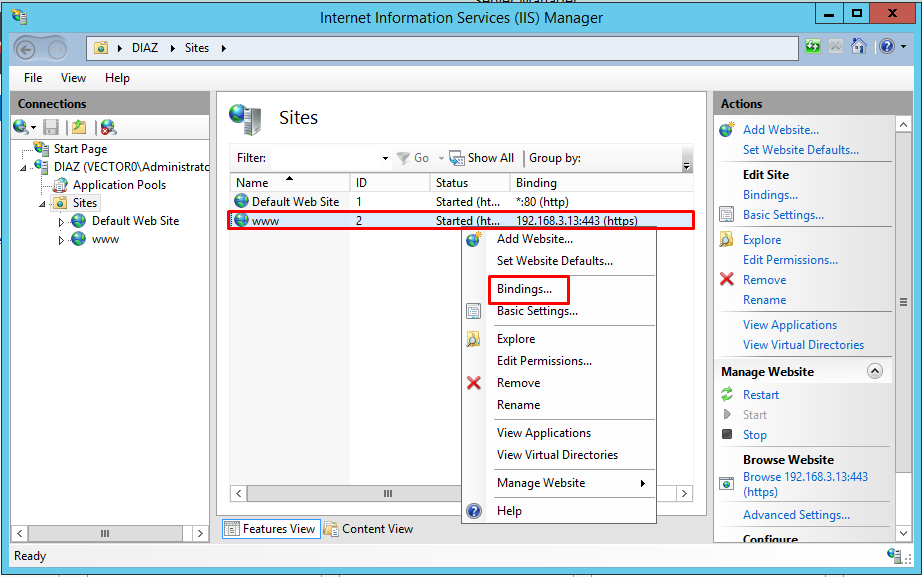This screenshot has width=922, height=577.
Task: Click Edit Permissions... link in Actions pane
Action: pos(790,259)
